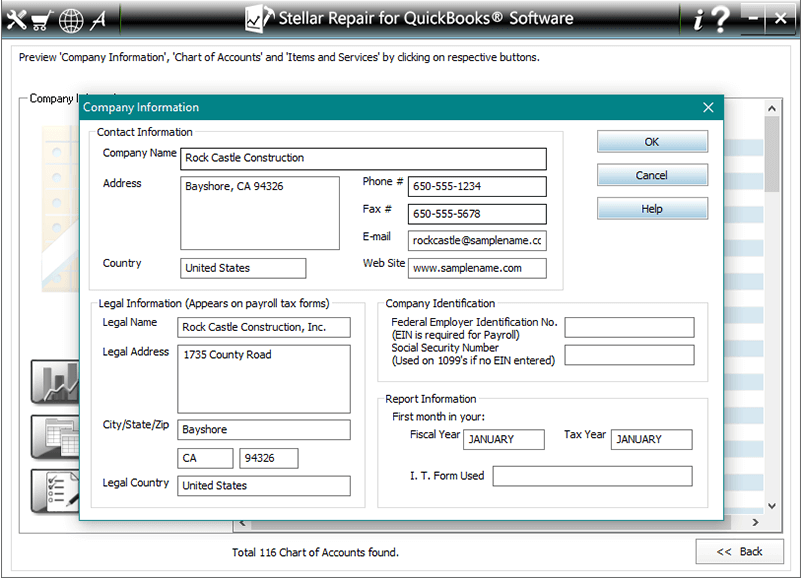This screenshot has width=801, height=578.
Task: Click into the Company Name field
Action: coord(363,158)
